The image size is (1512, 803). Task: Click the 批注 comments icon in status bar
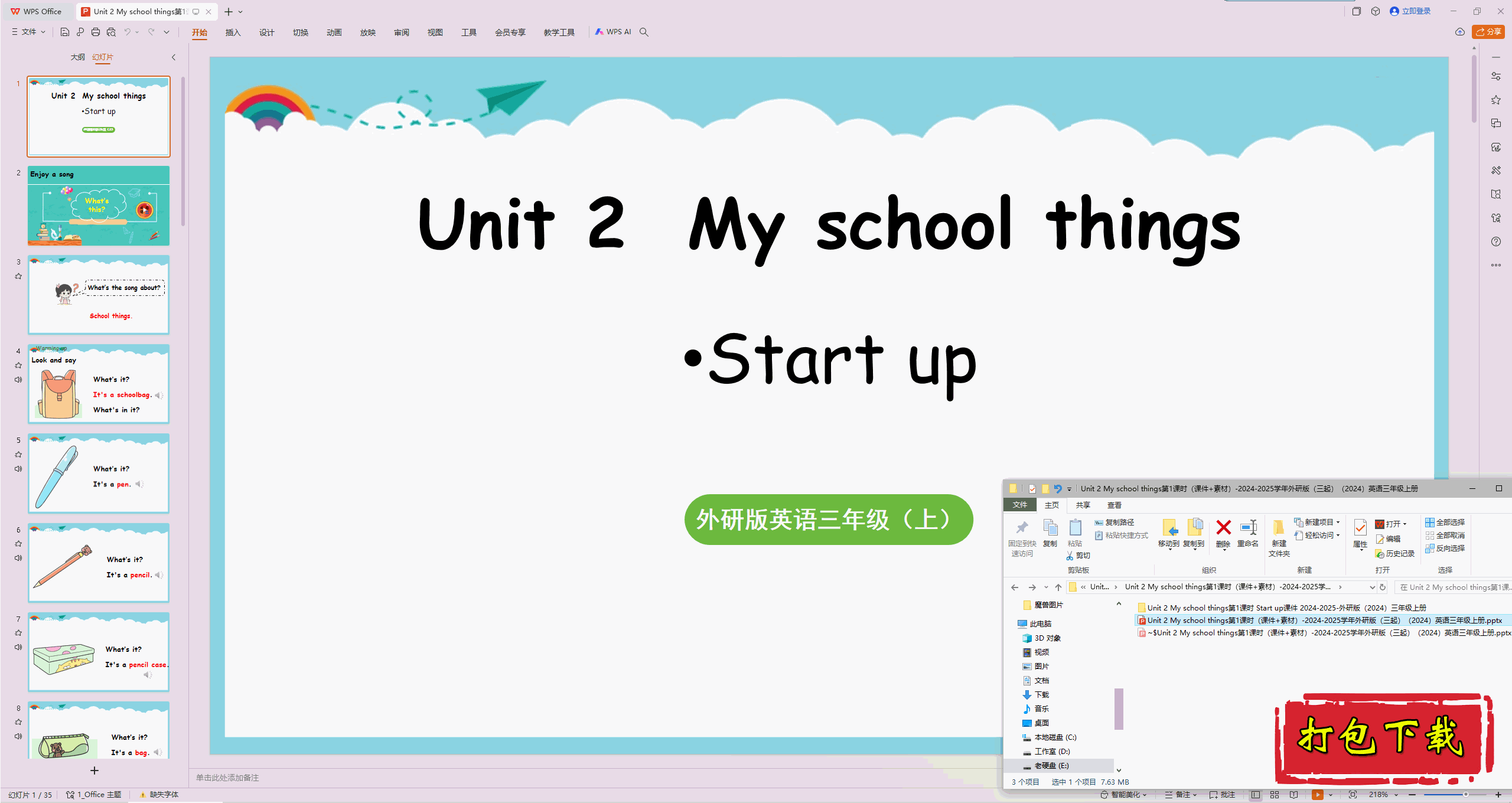coord(1223,795)
